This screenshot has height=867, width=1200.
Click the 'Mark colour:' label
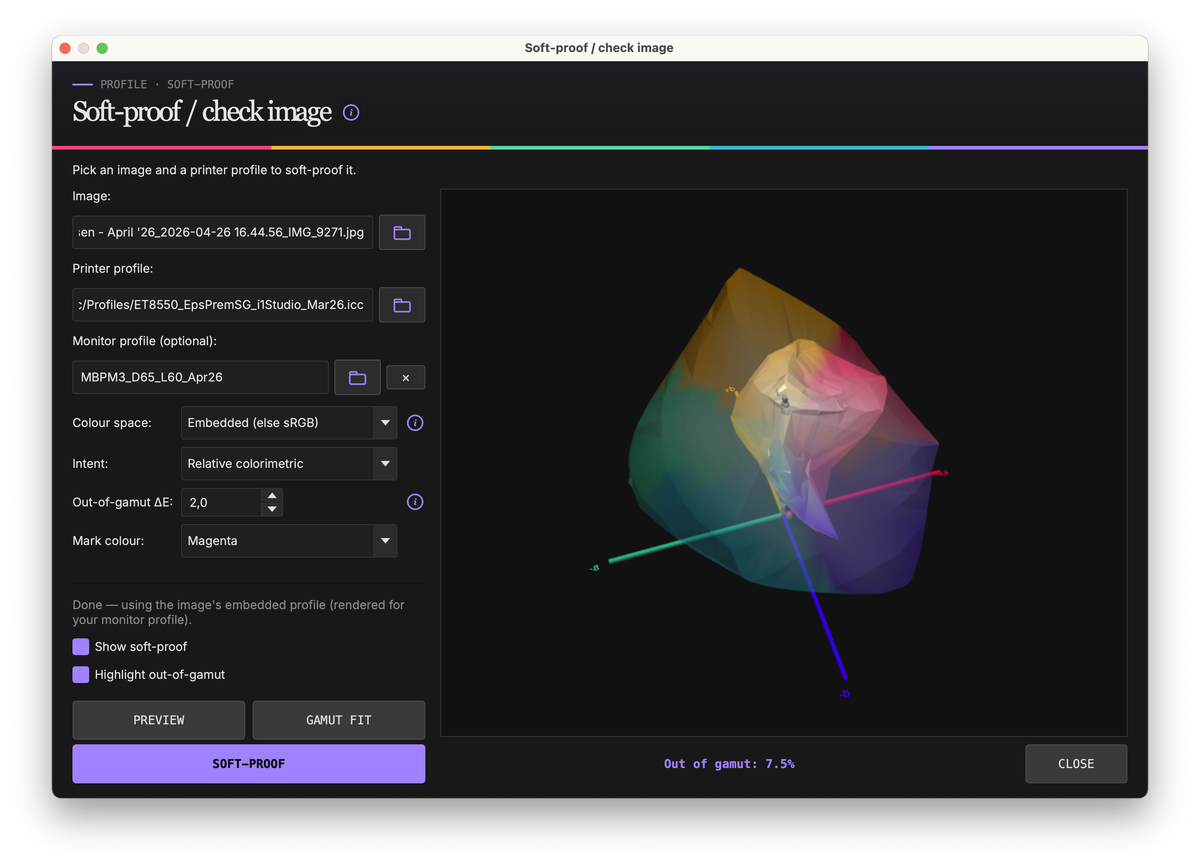[x=108, y=541]
